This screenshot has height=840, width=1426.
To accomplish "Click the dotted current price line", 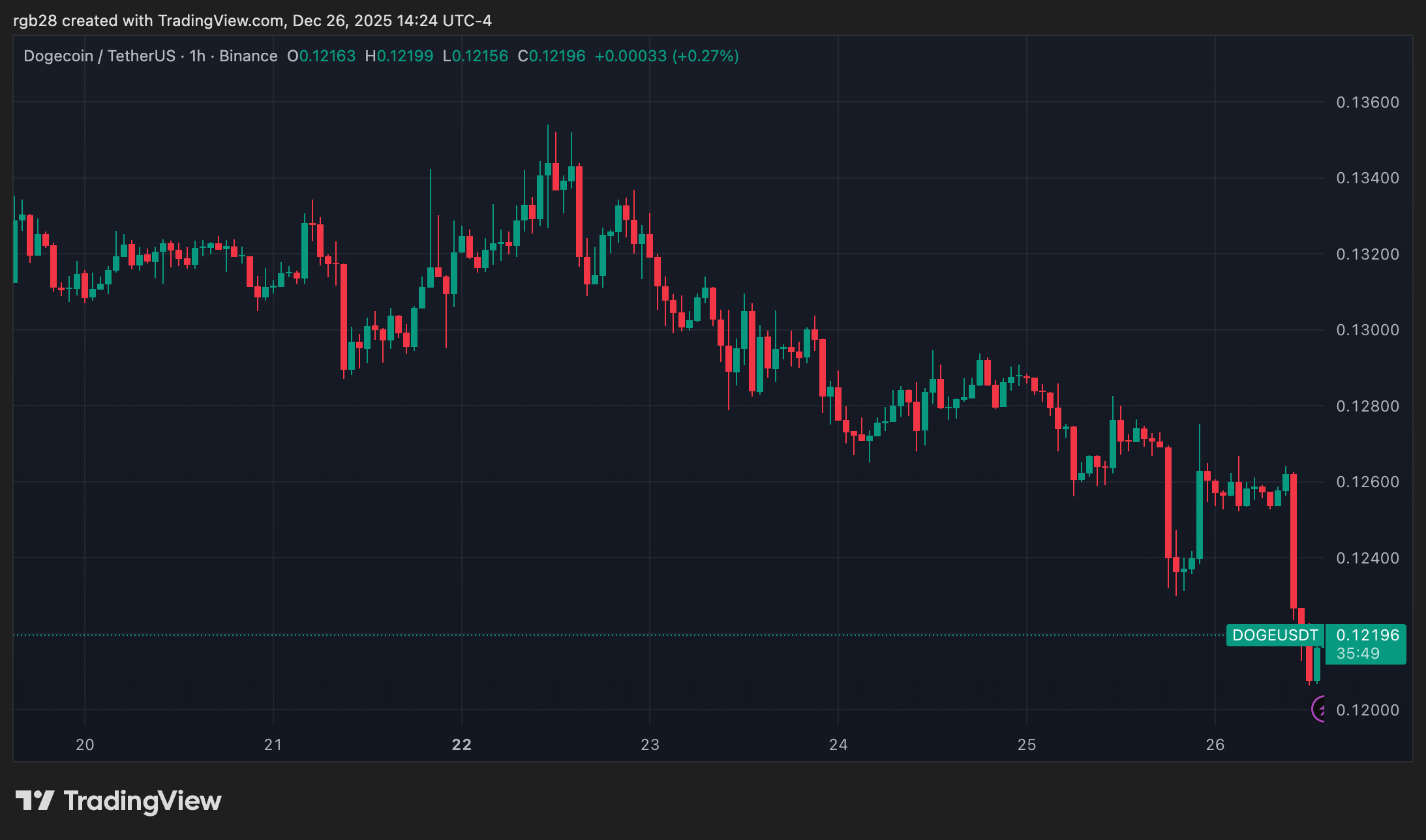I will coord(587,635).
